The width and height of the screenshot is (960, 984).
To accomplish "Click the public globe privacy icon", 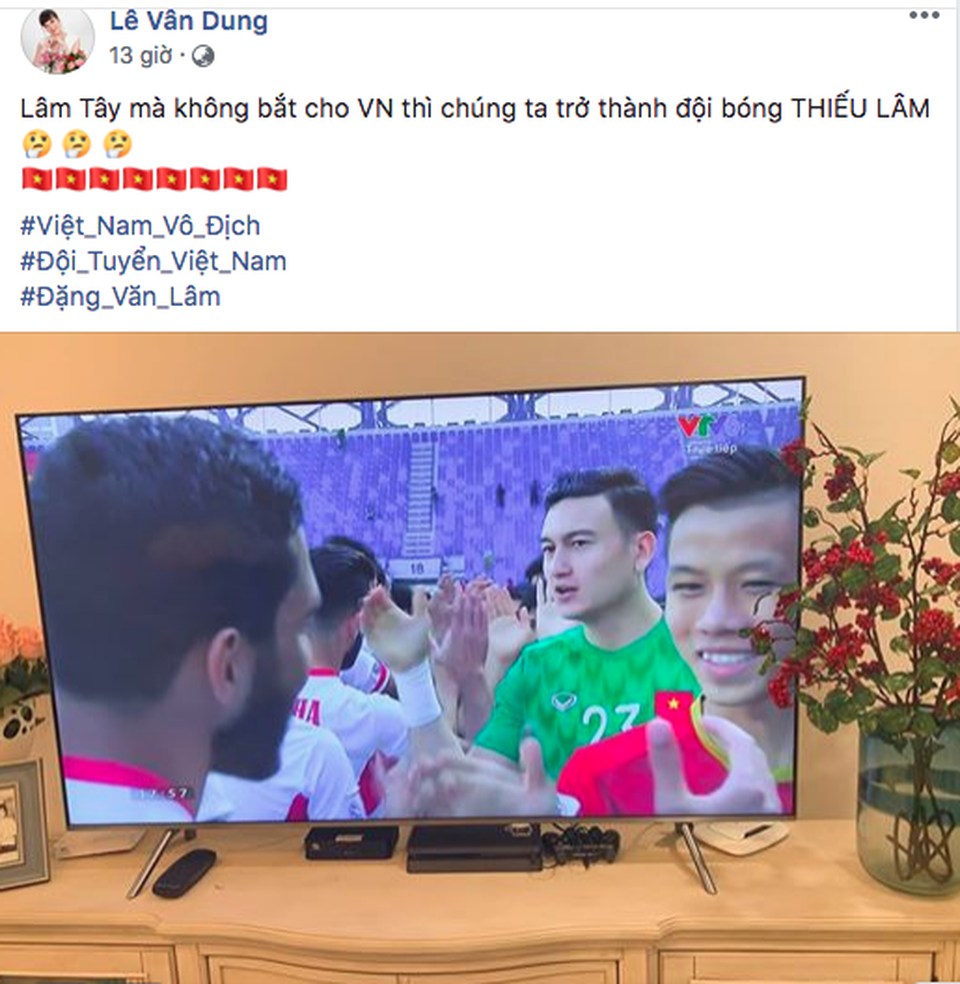I will (x=203, y=56).
